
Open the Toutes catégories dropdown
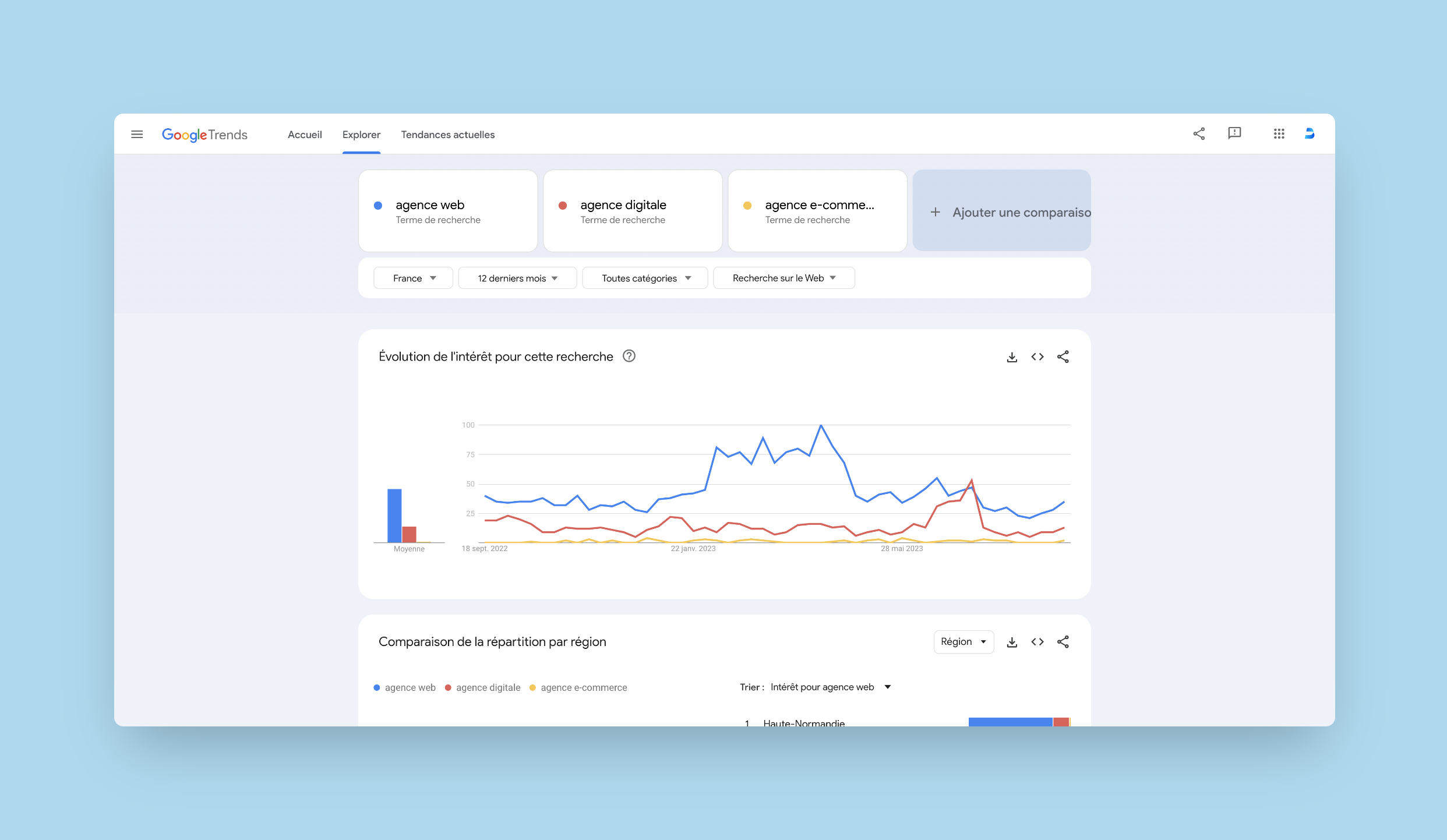coord(644,278)
